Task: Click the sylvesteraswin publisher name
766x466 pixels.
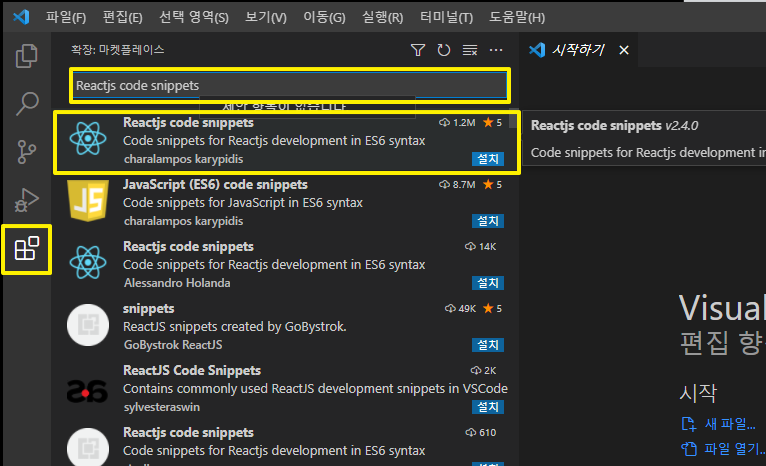Action: (x=162, y=407)
